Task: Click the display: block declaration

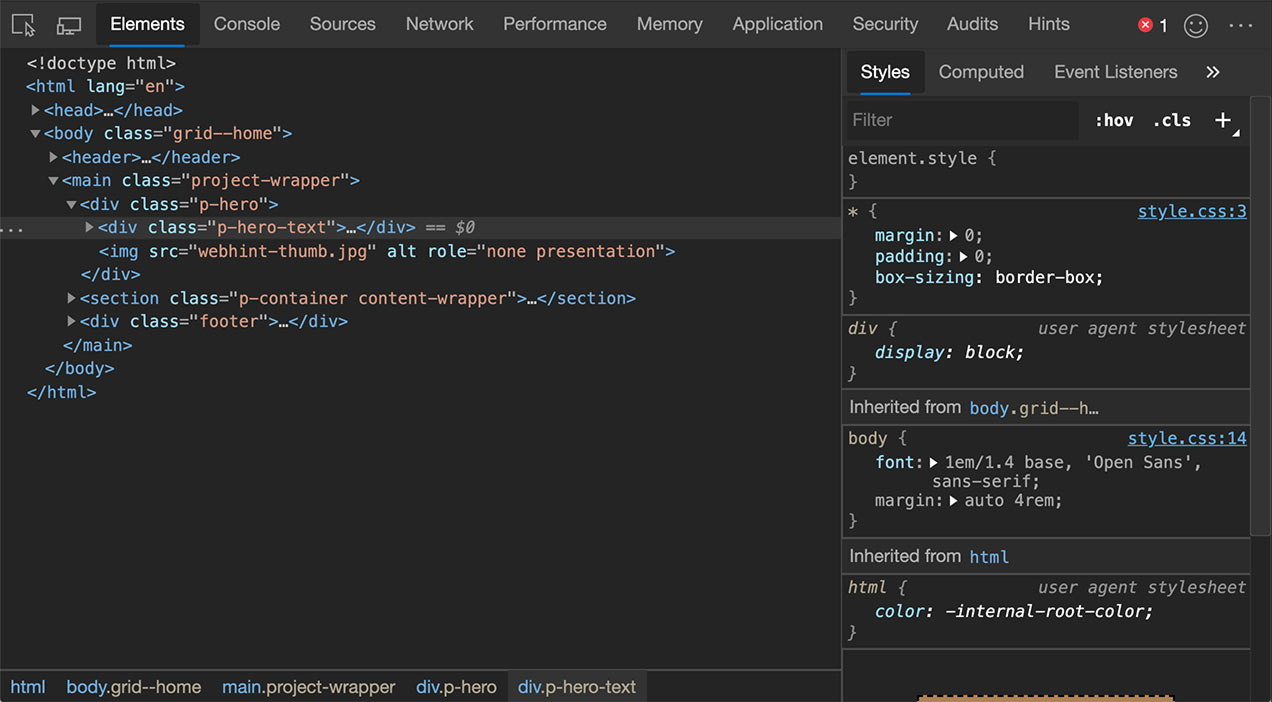Action: pos(950,353)
